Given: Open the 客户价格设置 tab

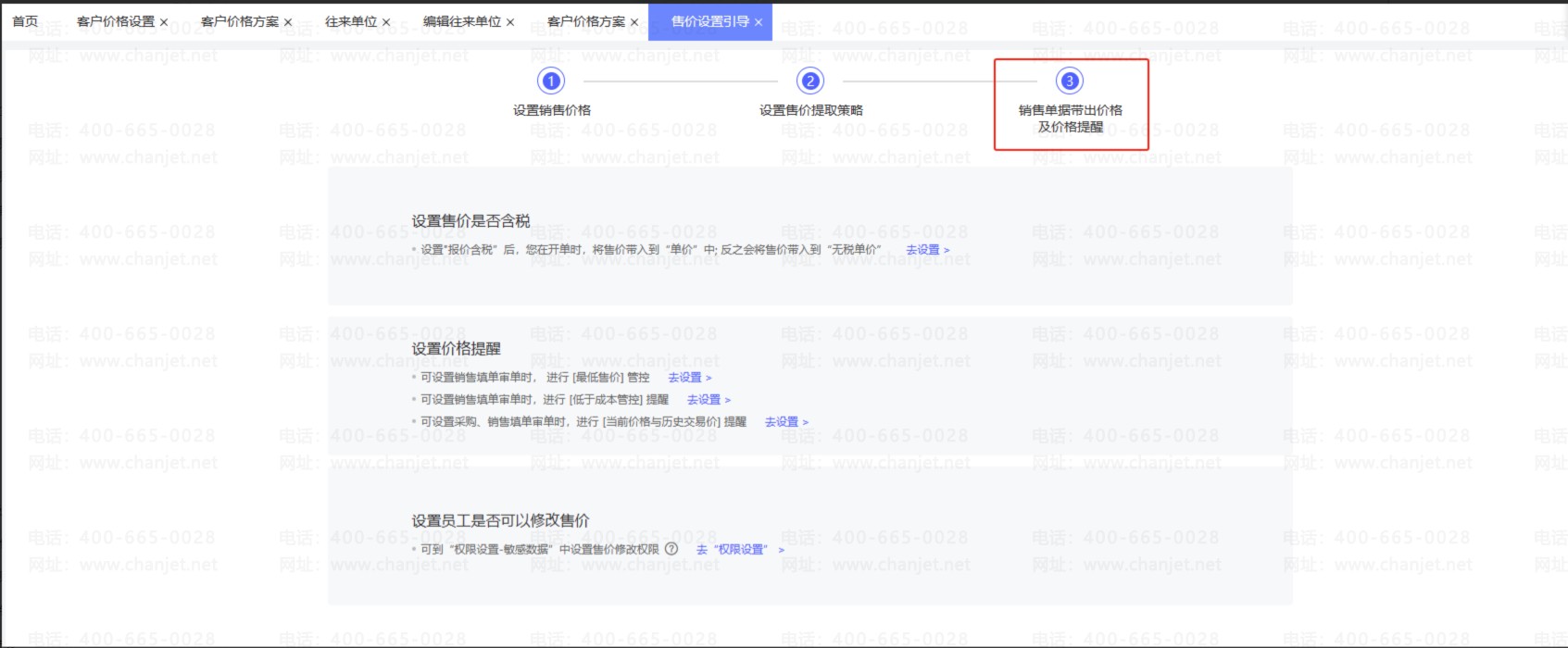Looking at the screenshot, I should pos(116,21).
